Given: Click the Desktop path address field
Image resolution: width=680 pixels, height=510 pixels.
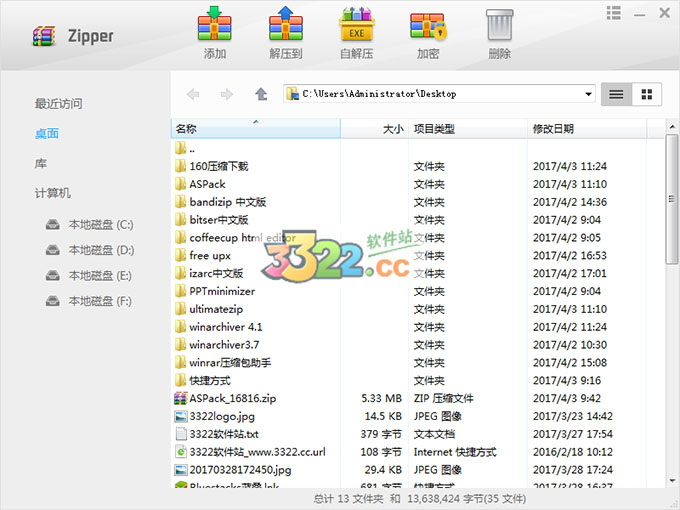Looking at the screenshot, I should click(x=439, y=94).
